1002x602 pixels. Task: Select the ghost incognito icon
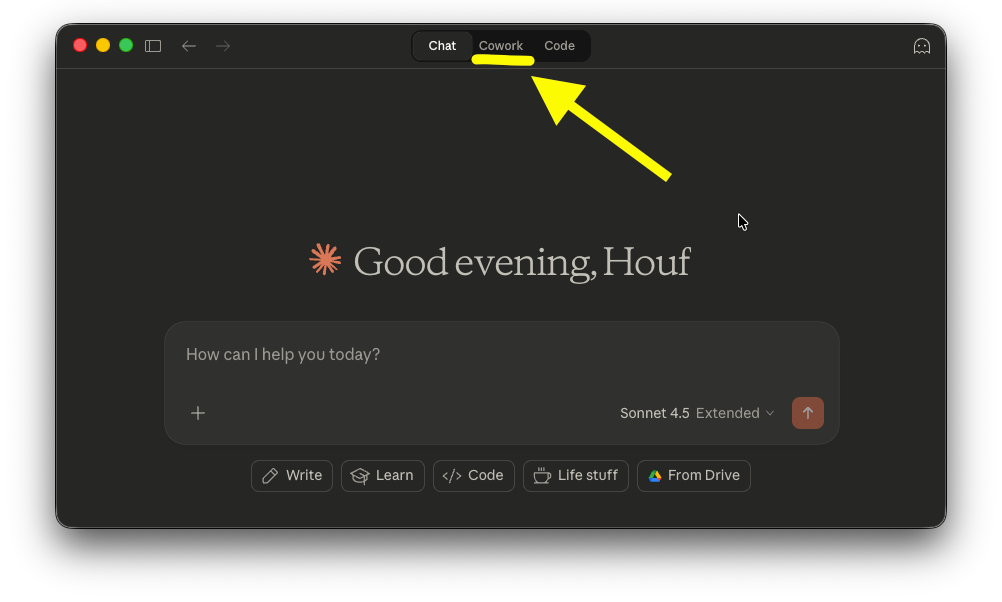point(921,45)
